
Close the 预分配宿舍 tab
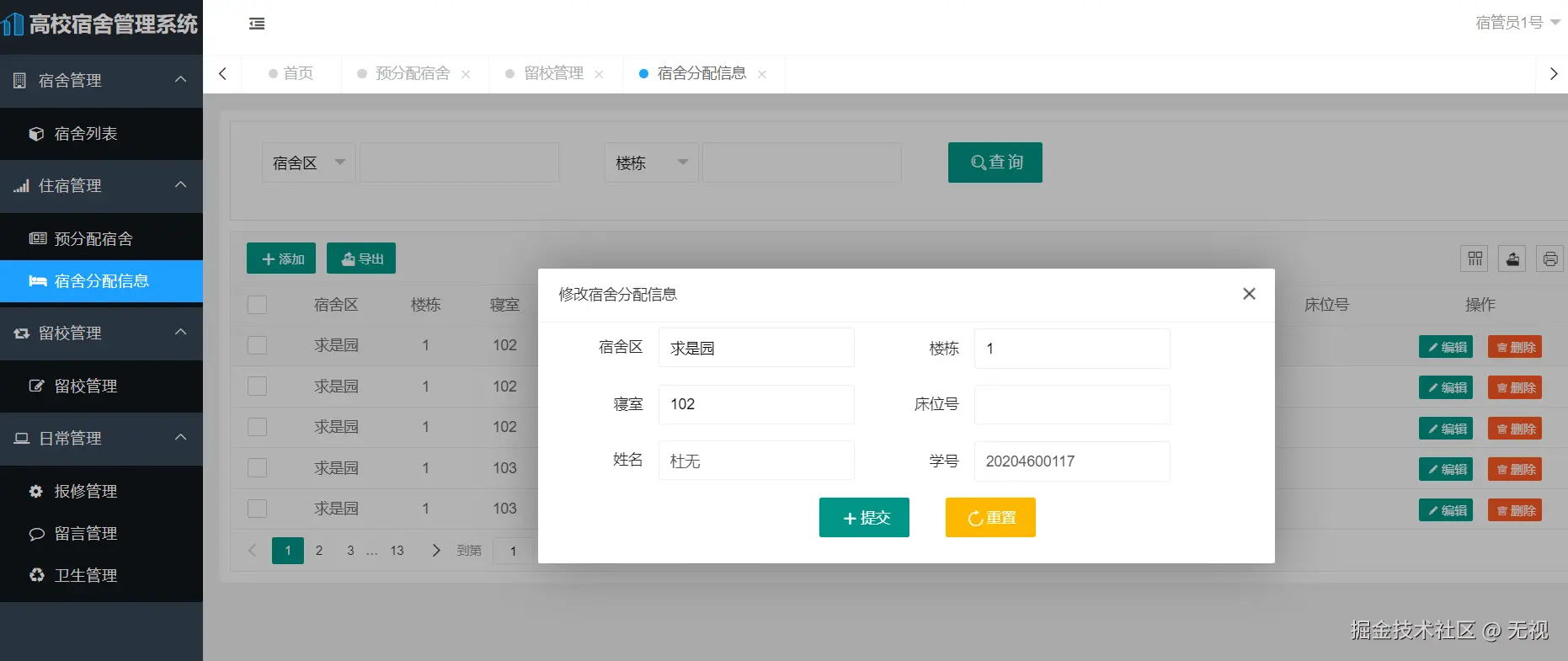tap(466, 74)
